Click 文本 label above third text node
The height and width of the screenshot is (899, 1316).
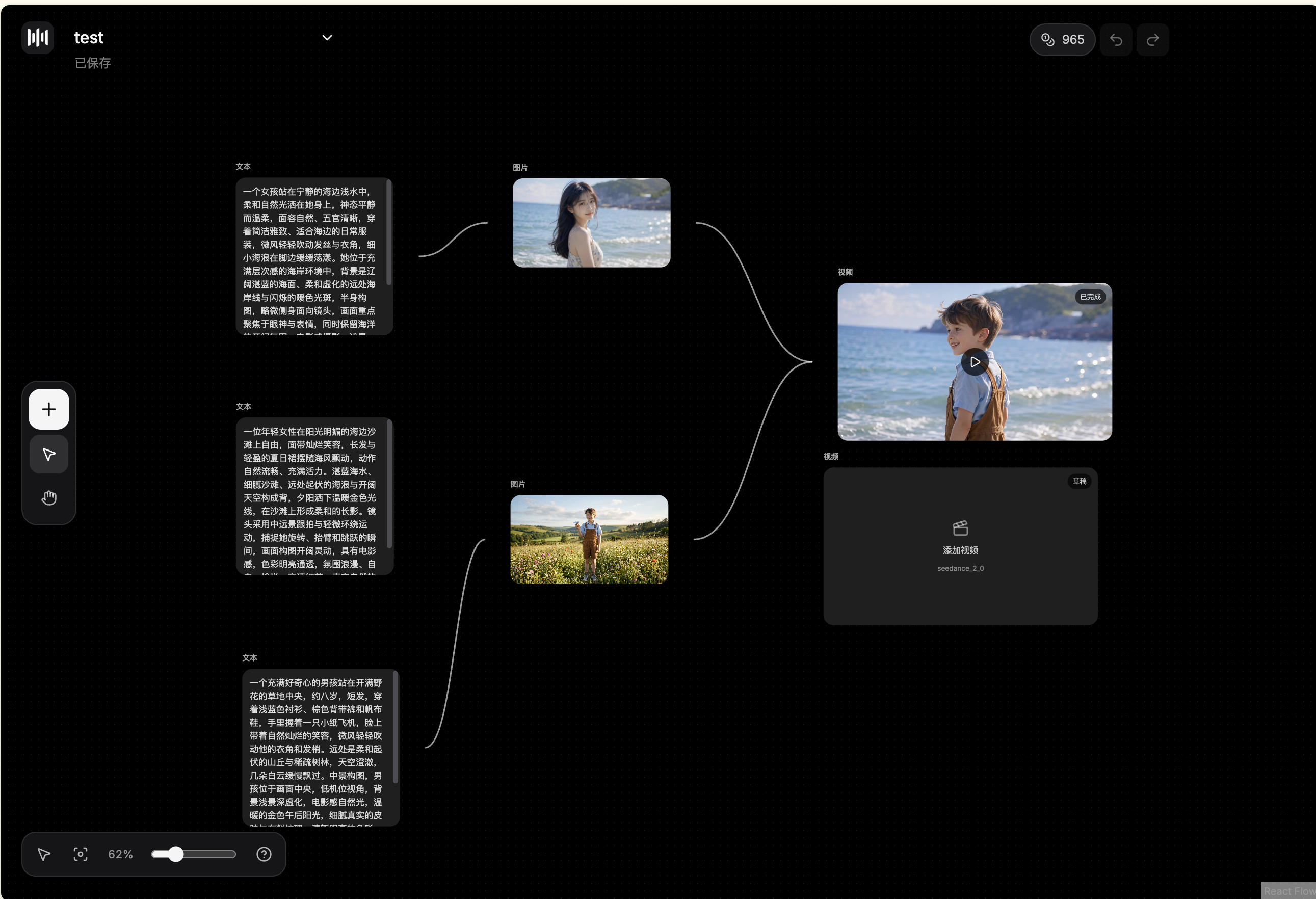click(x=250, y=658)
